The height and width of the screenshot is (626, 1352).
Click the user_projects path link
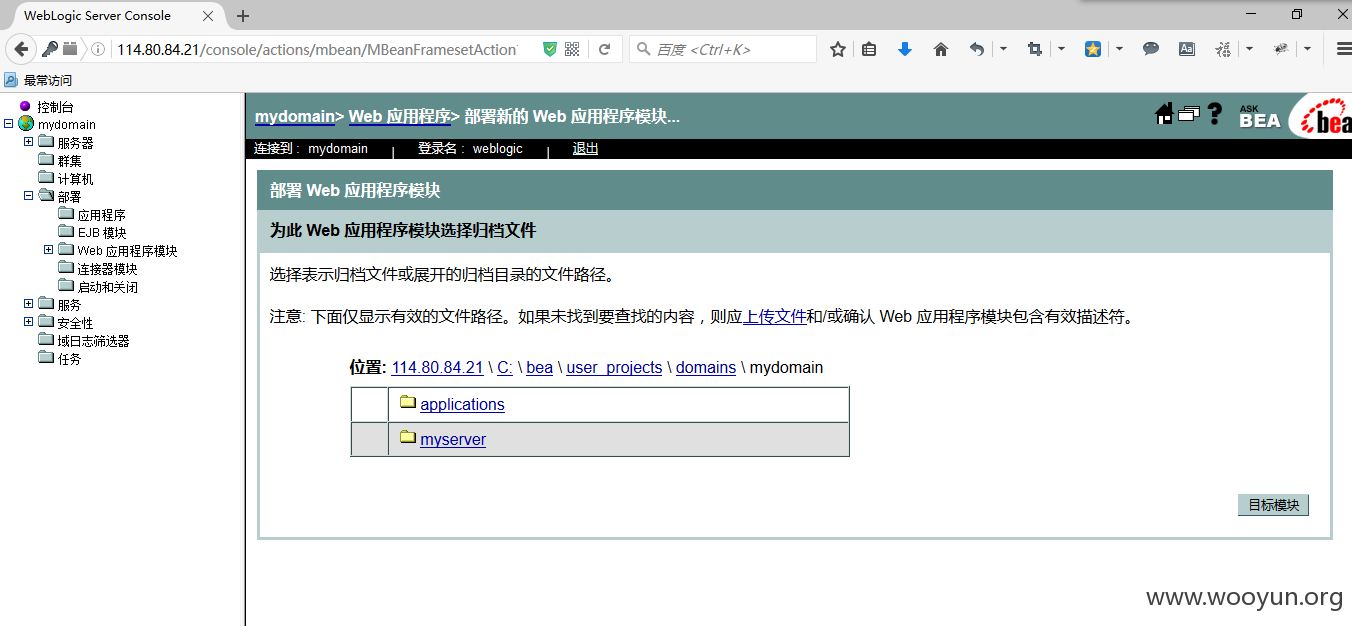(x=614, y=367)
